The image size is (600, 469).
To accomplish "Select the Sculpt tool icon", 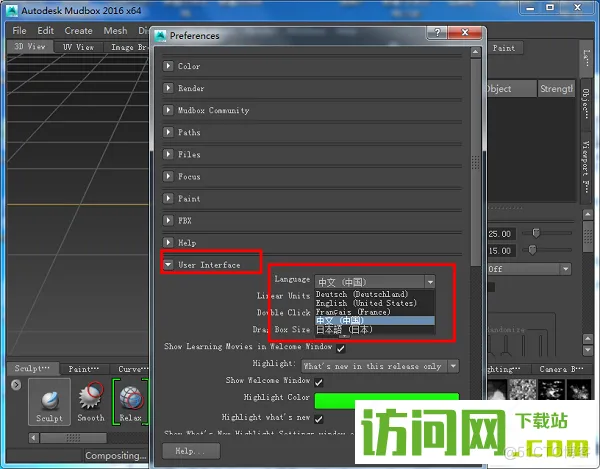I will click(49, 402).
